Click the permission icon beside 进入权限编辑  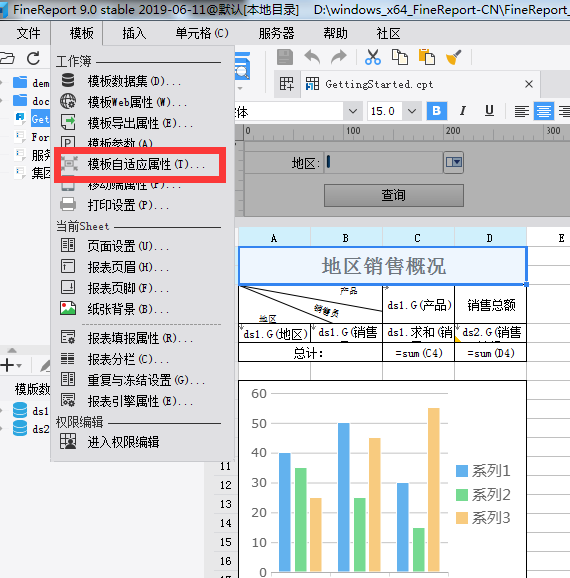point(68,441)
